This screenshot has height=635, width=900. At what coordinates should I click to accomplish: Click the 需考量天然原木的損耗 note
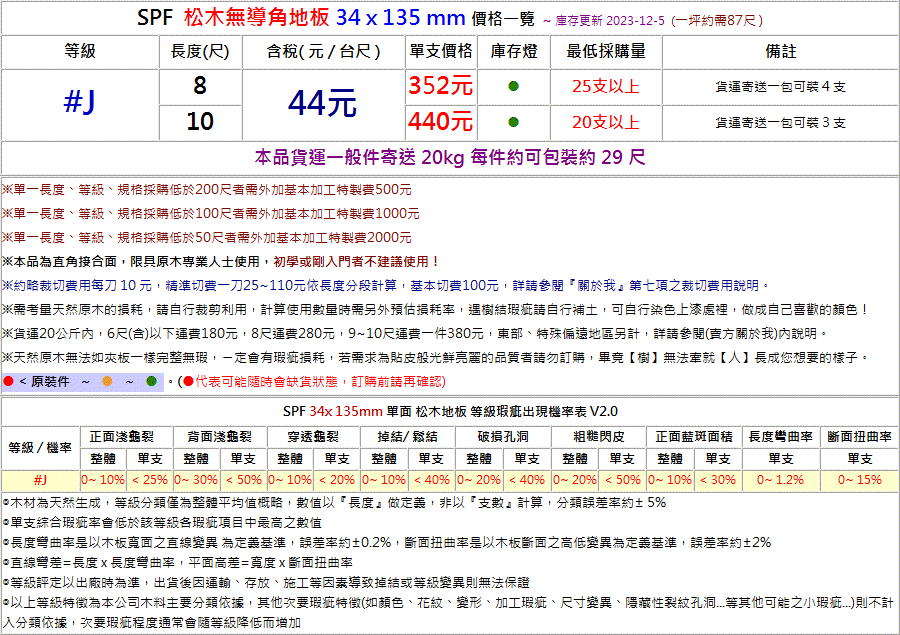[436, 310]
